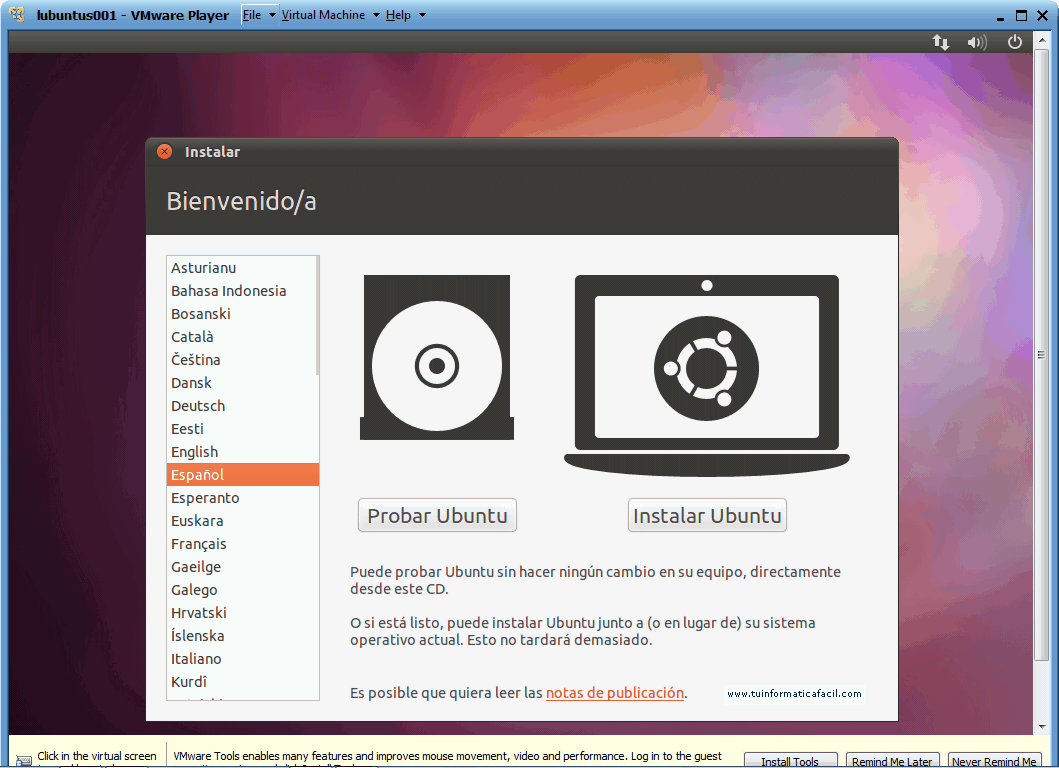
Task: Expand the File menu dropdown arrow
Action: coord(272,15)
